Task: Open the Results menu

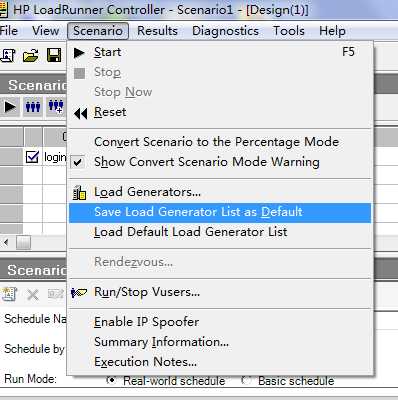Action: pyautogui.click(x=157, y=31)
